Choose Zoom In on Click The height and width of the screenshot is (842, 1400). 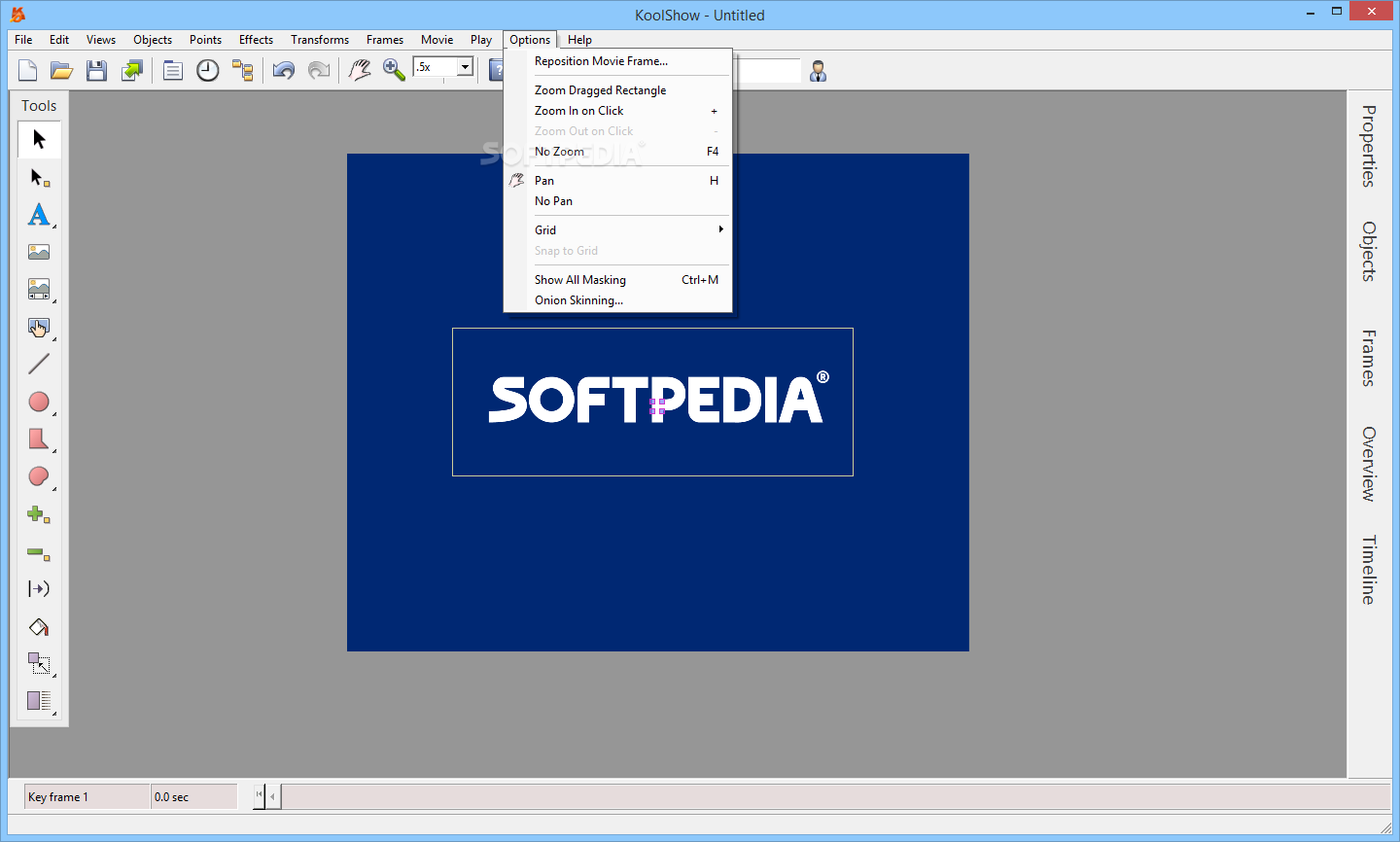(x=617, y=111)
